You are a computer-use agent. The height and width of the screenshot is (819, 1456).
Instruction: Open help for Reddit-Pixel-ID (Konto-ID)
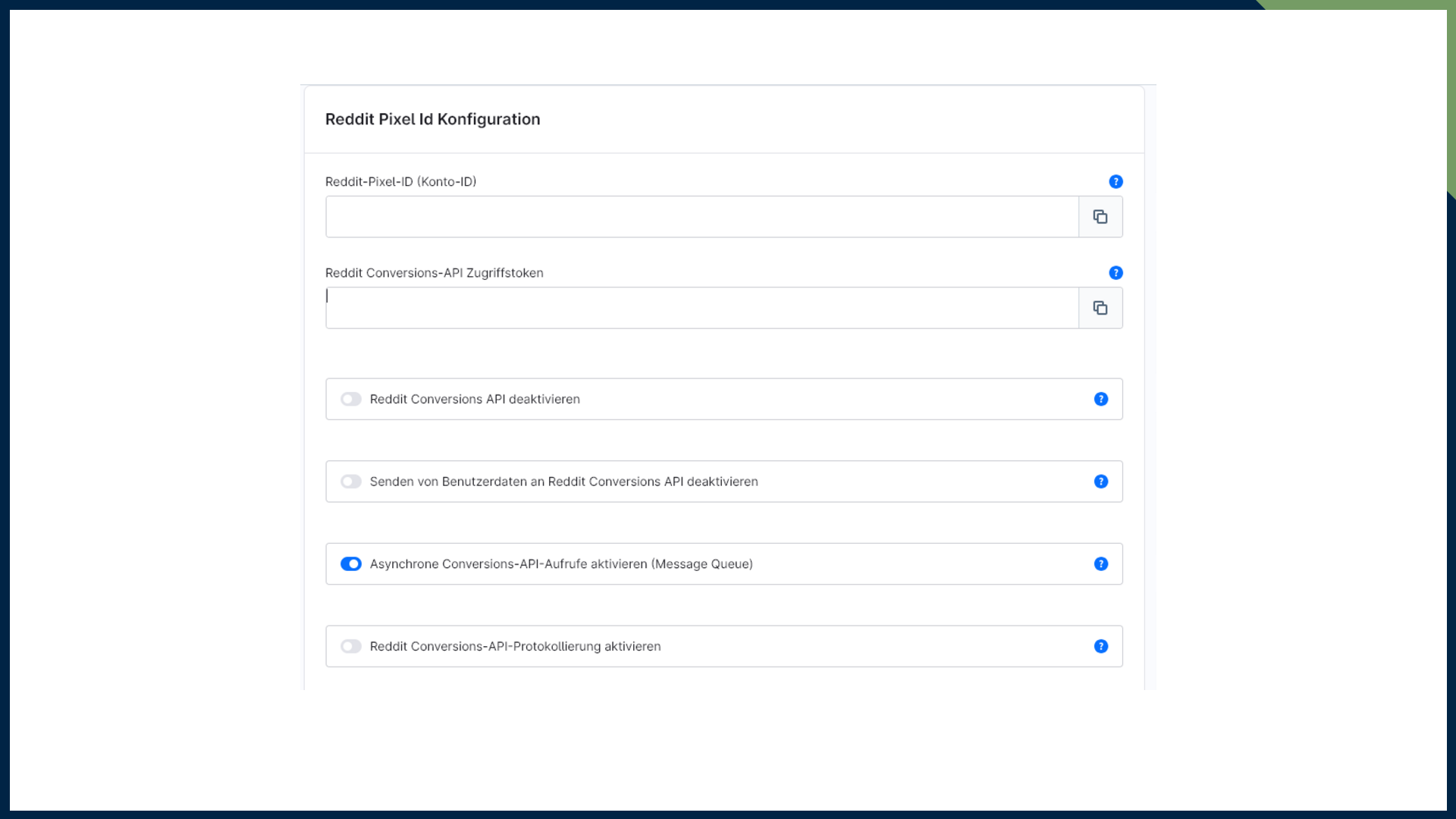click(1116, 182)
